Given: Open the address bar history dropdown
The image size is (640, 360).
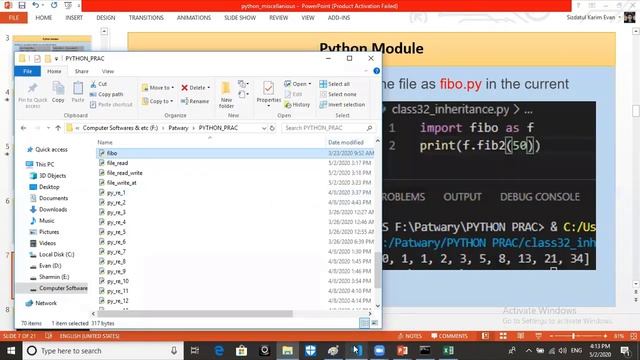Looking at the screenshot, I should [264, 128].
